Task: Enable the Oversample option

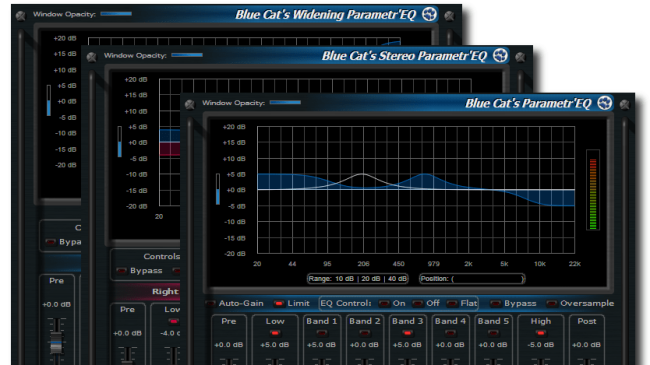Action: click(x=551, y=304)
